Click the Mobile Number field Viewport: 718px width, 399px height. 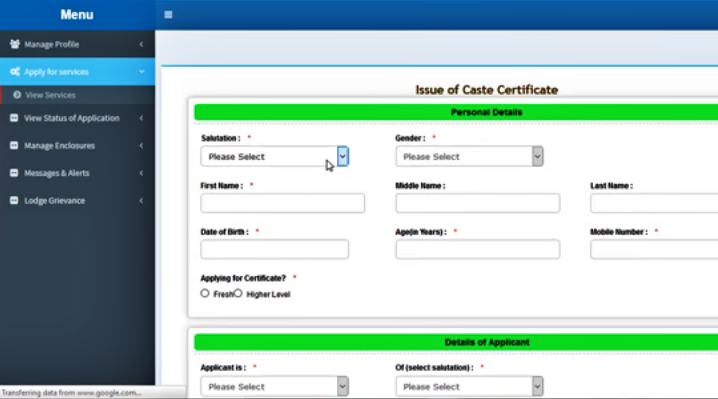[654, 249]
